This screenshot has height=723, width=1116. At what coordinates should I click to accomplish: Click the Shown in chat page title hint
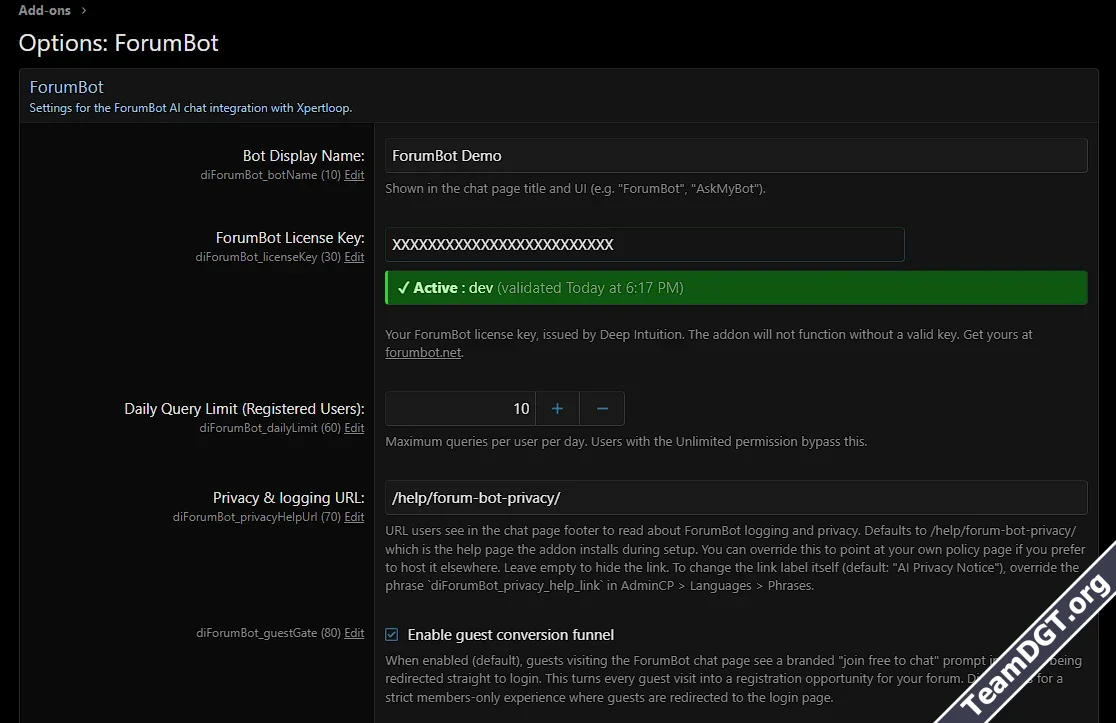(575, 189)
